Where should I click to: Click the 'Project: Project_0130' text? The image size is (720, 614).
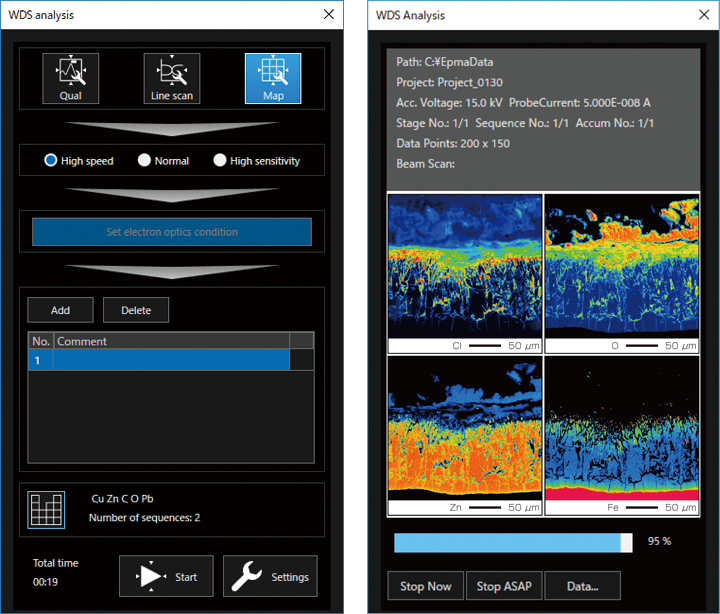coord(450,82)
